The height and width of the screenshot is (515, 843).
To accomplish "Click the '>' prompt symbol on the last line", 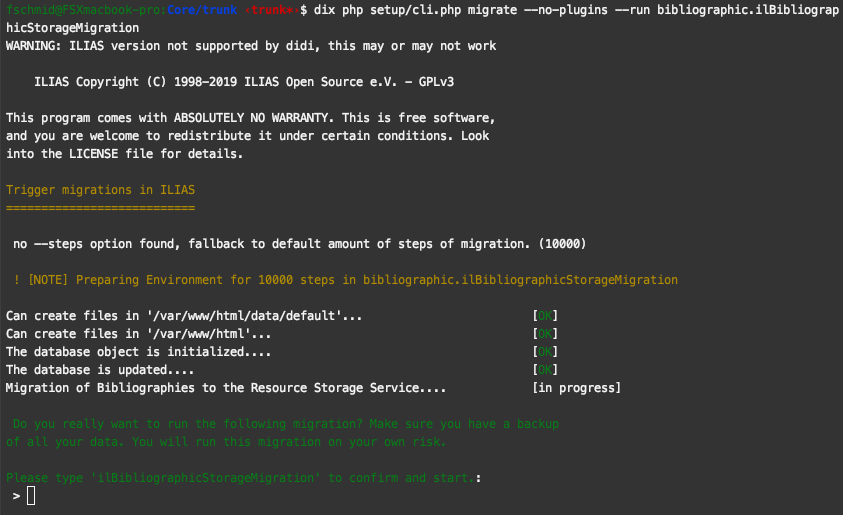I will 17,496.
